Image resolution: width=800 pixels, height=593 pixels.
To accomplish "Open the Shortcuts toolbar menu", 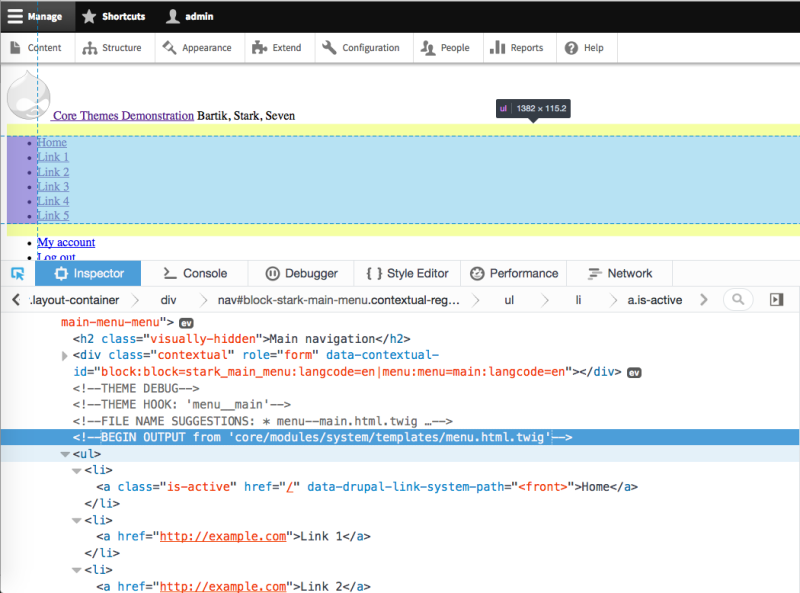I will tap(116, 16).
